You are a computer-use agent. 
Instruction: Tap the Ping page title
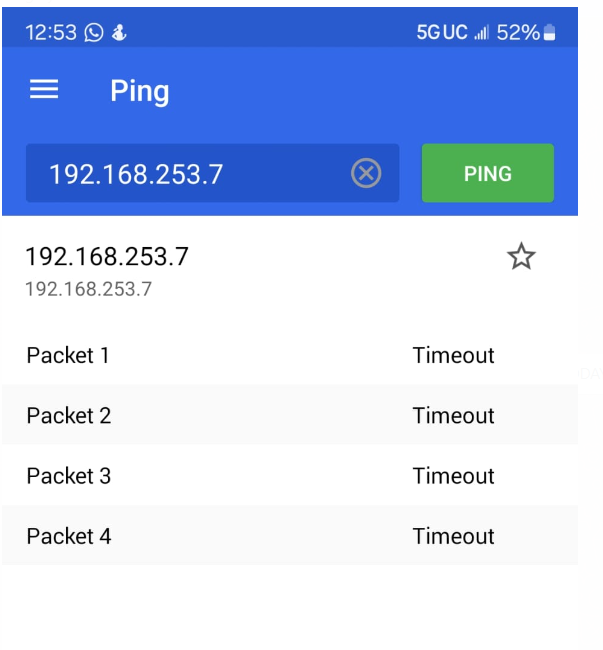coord(140,91)
